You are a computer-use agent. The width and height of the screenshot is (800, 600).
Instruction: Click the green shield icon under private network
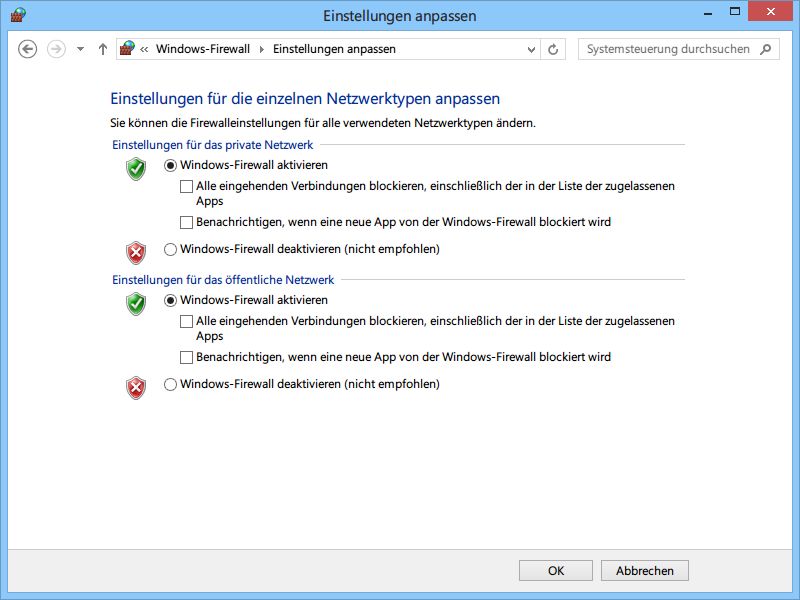(x=136, y=169)
